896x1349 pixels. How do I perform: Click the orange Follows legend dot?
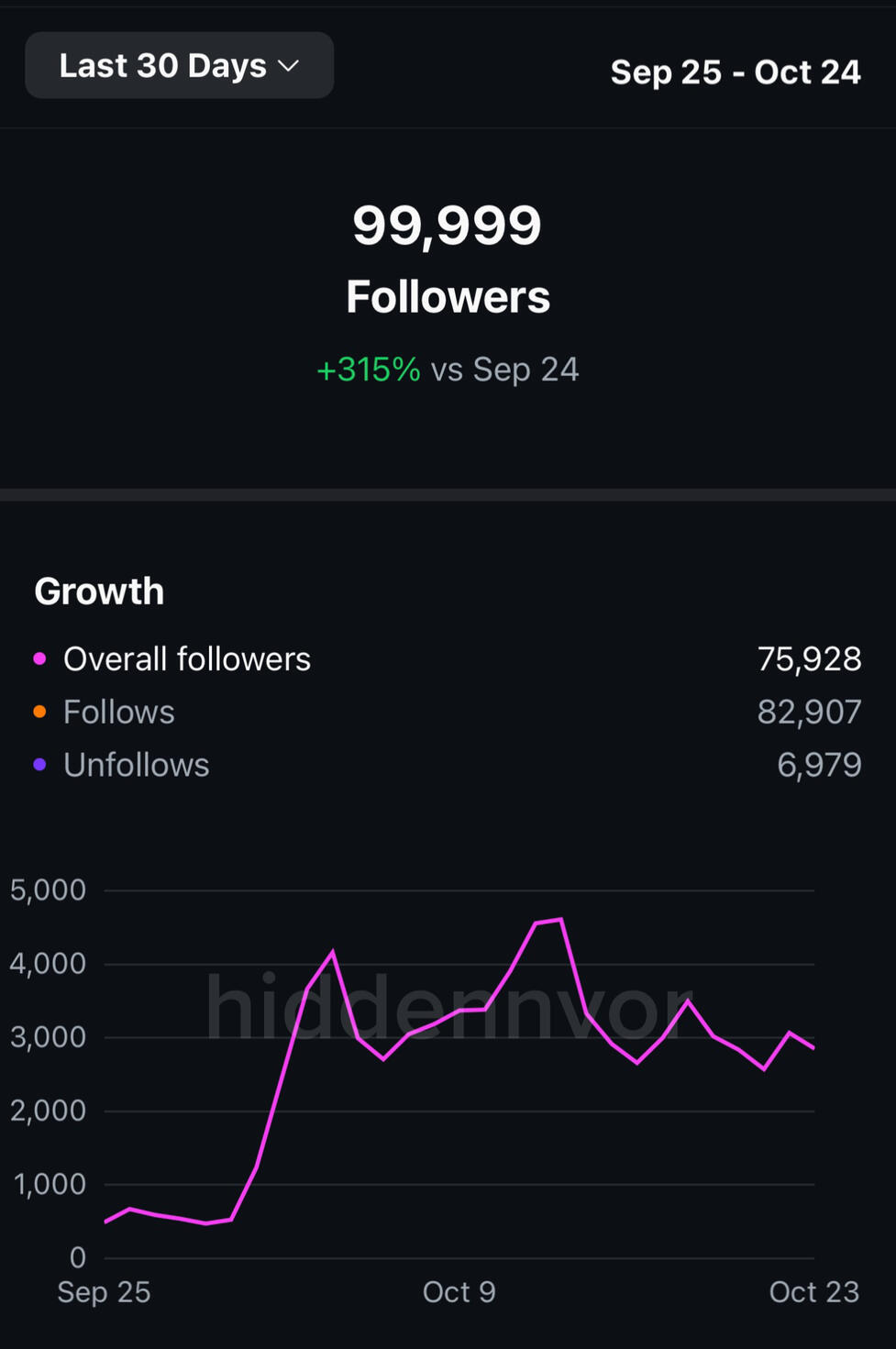pyautogui.click(x=39, y=712)
